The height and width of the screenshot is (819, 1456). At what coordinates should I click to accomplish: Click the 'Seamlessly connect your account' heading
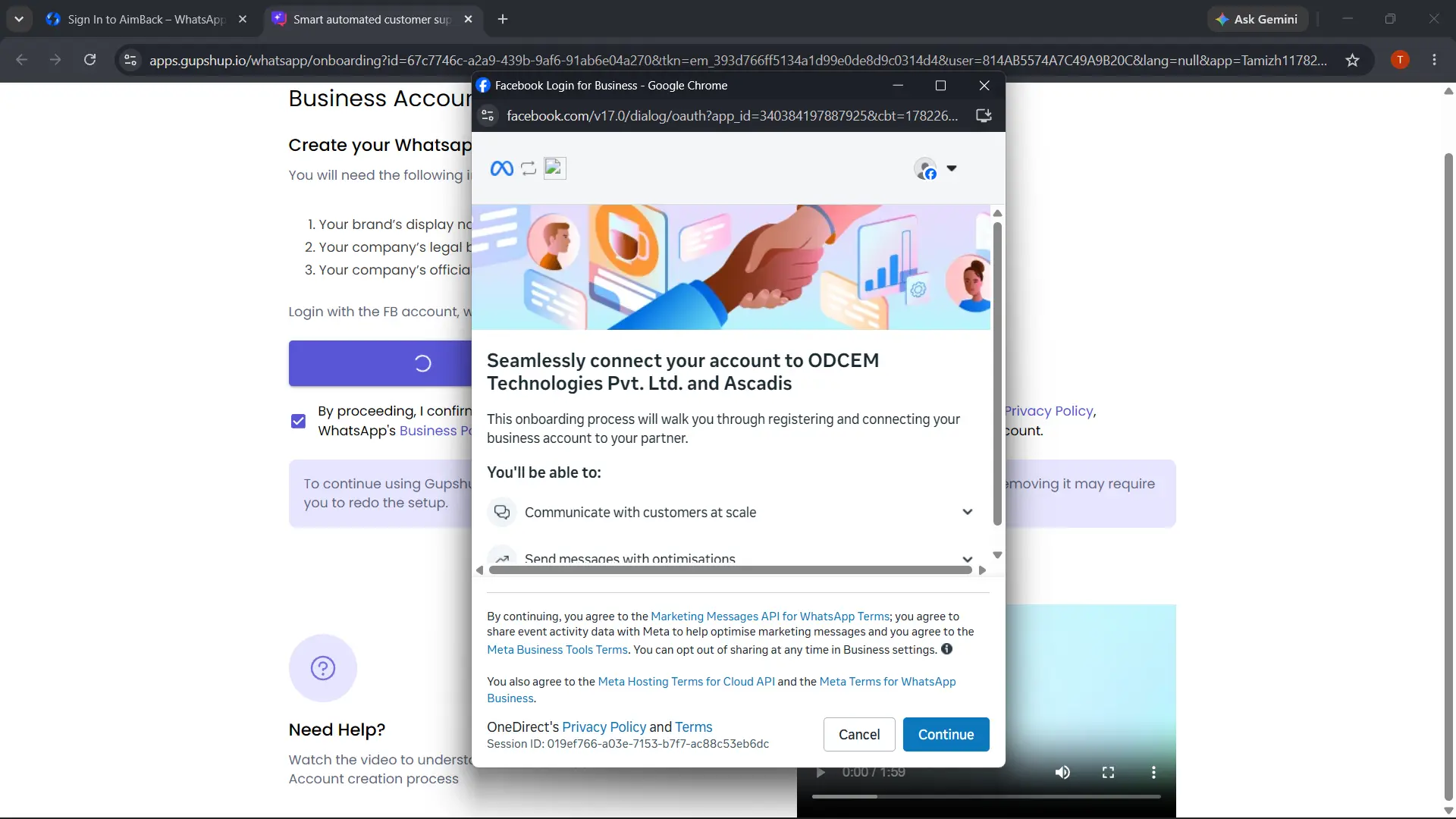682,372
